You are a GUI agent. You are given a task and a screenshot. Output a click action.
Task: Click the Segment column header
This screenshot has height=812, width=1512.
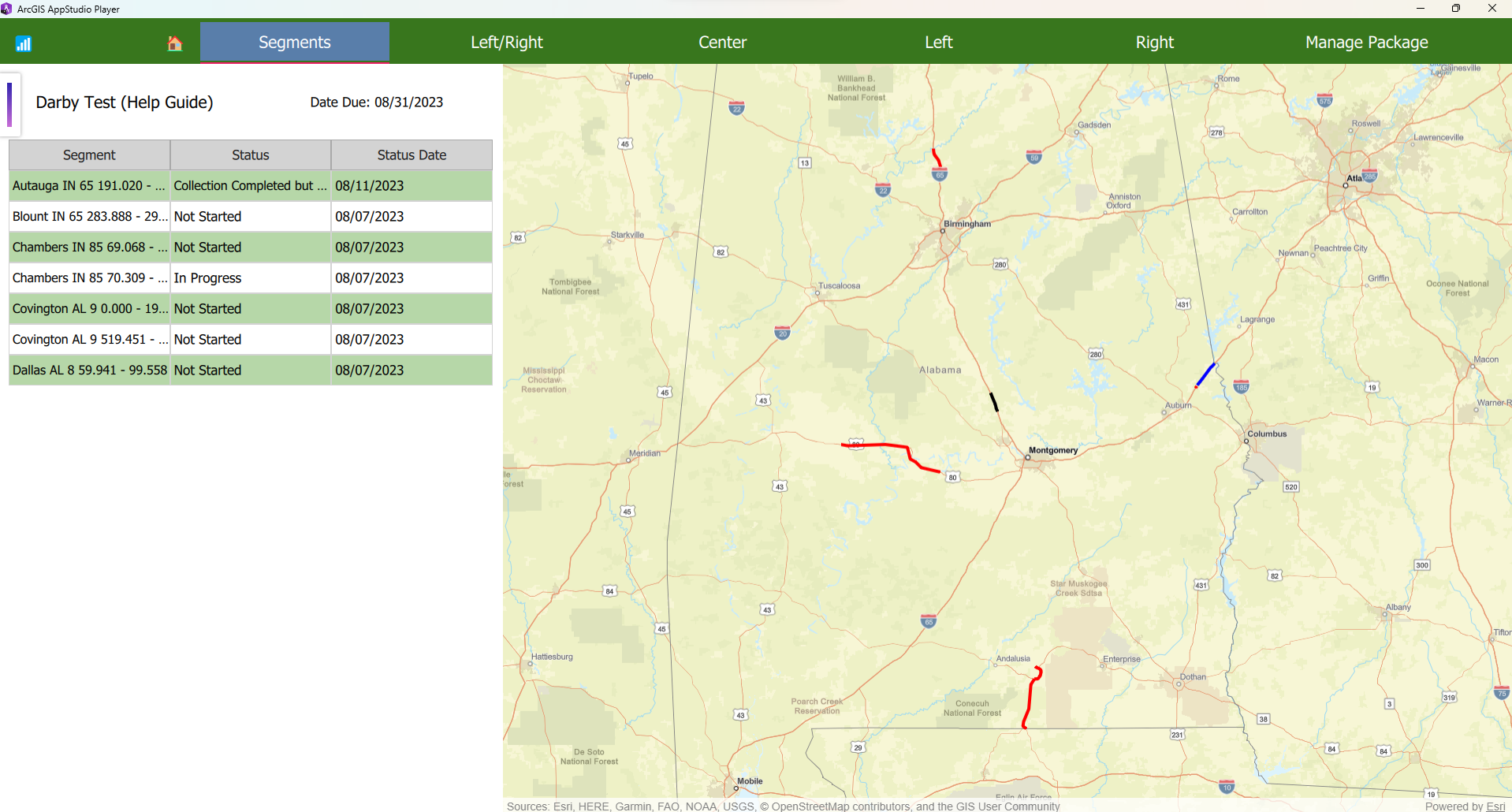point(89,155)
